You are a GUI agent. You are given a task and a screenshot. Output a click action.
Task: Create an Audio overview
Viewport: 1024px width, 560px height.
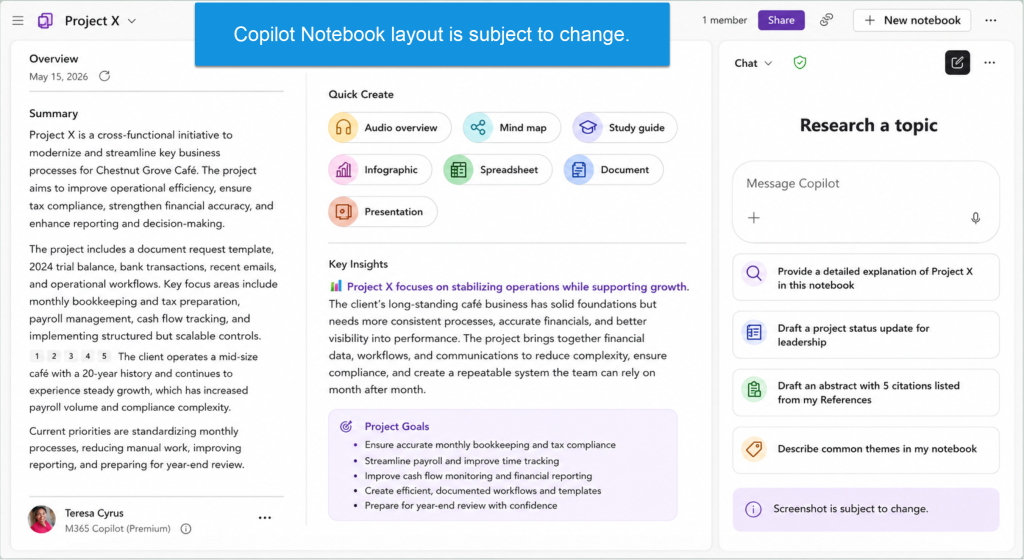click(x=389, y=127)
